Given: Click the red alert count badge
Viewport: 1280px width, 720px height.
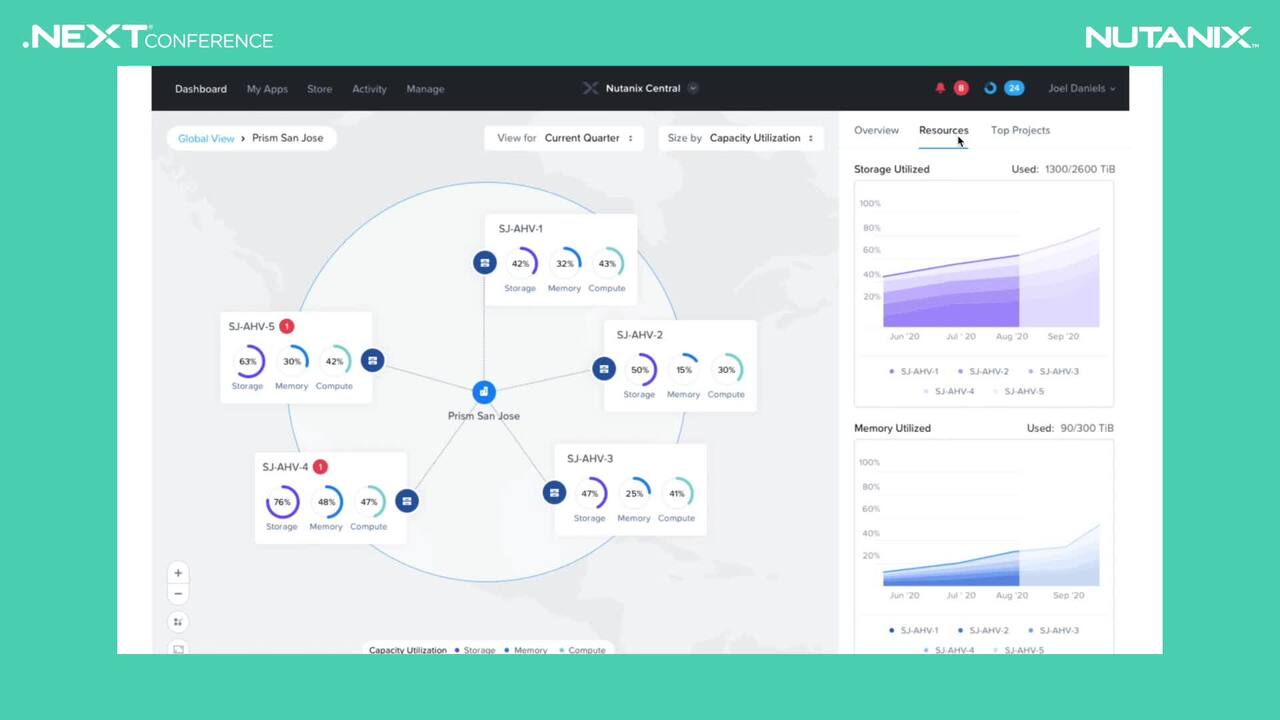Looking at the screenshot, I should 961,88.
